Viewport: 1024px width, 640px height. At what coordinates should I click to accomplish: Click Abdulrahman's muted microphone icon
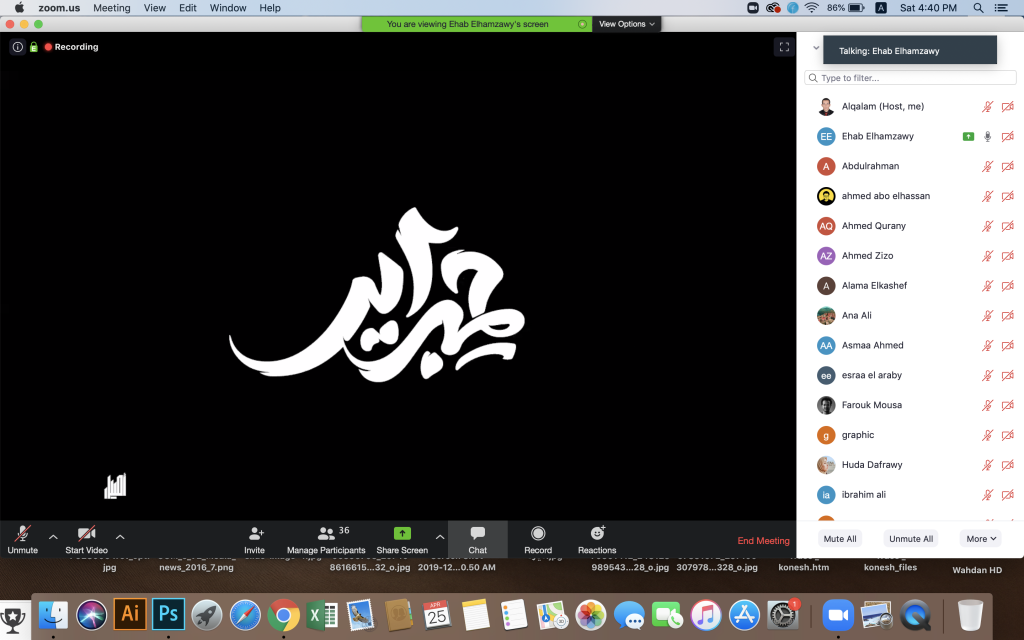pos(987,167)
